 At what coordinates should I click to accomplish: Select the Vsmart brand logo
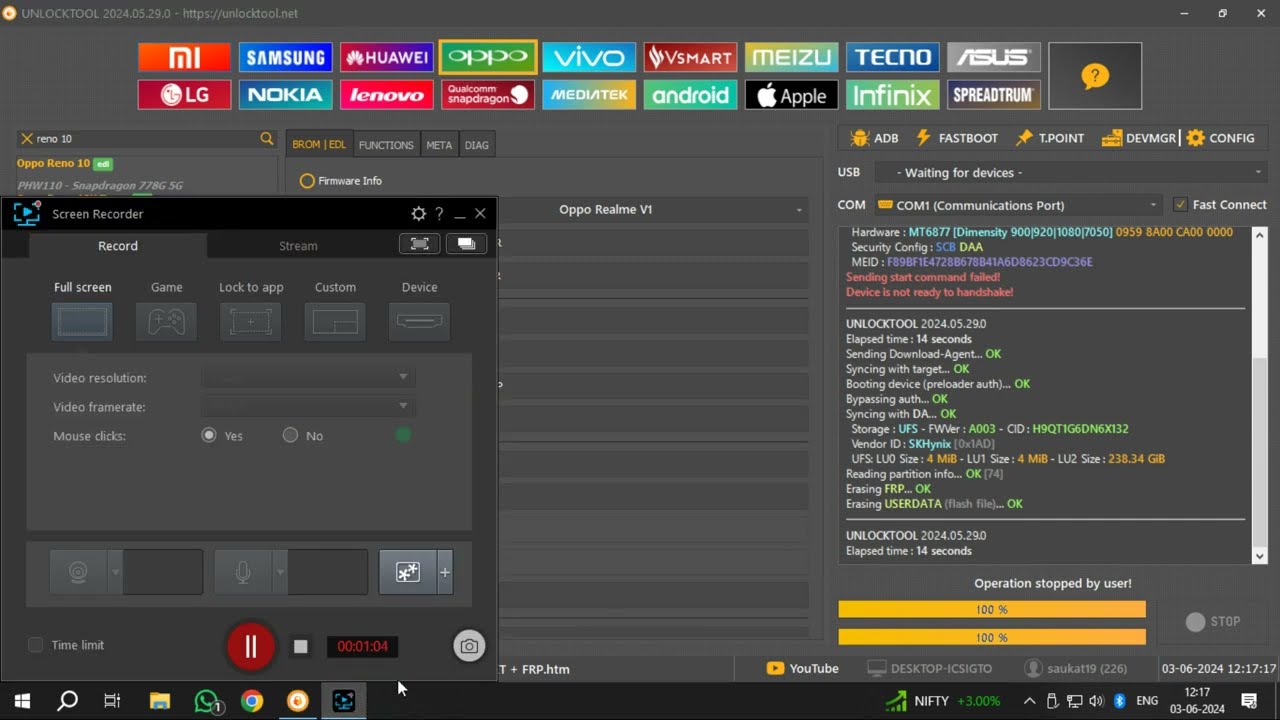click(690, 57)
